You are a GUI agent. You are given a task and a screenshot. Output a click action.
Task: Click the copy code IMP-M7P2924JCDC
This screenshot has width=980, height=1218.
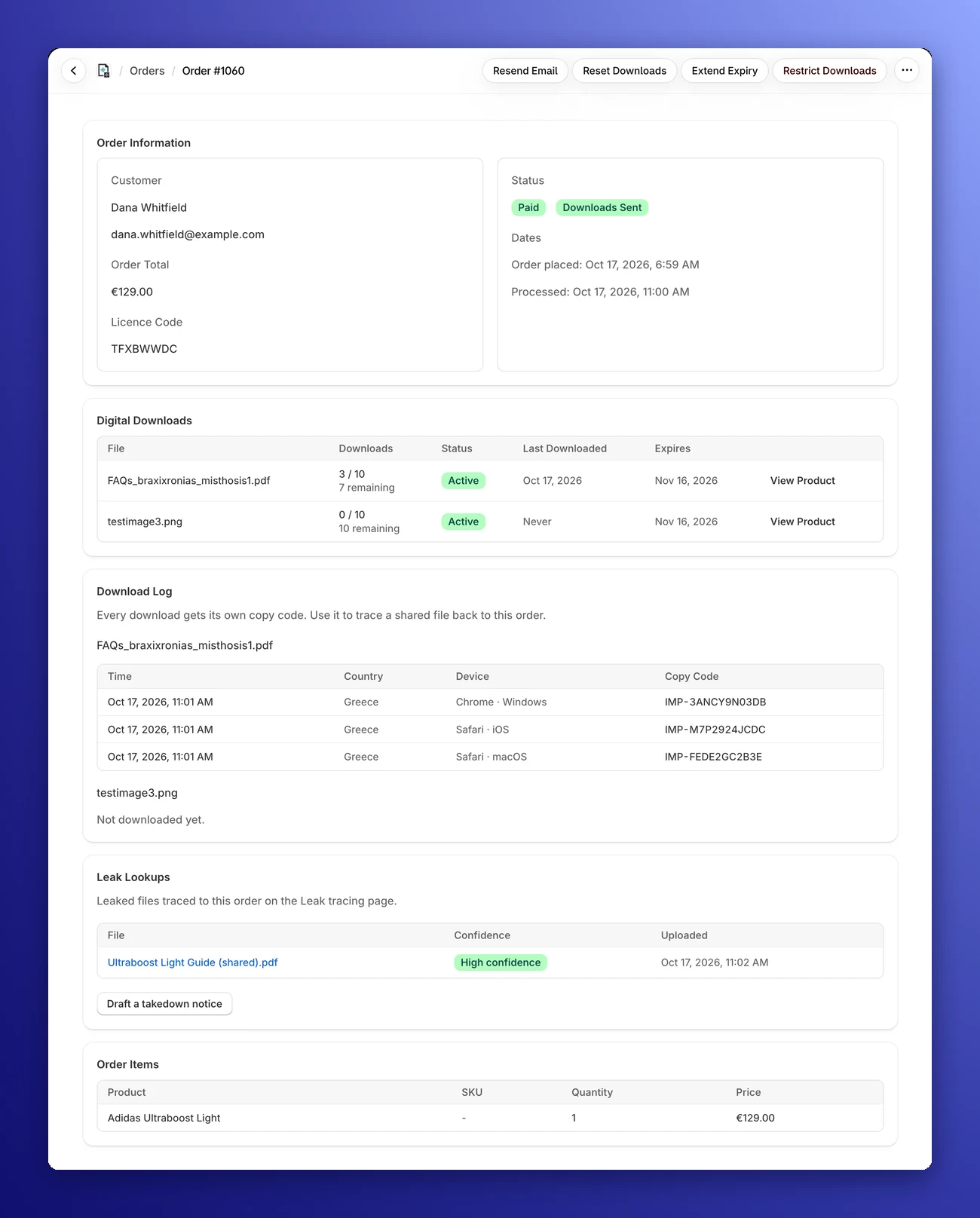(715, 730)
